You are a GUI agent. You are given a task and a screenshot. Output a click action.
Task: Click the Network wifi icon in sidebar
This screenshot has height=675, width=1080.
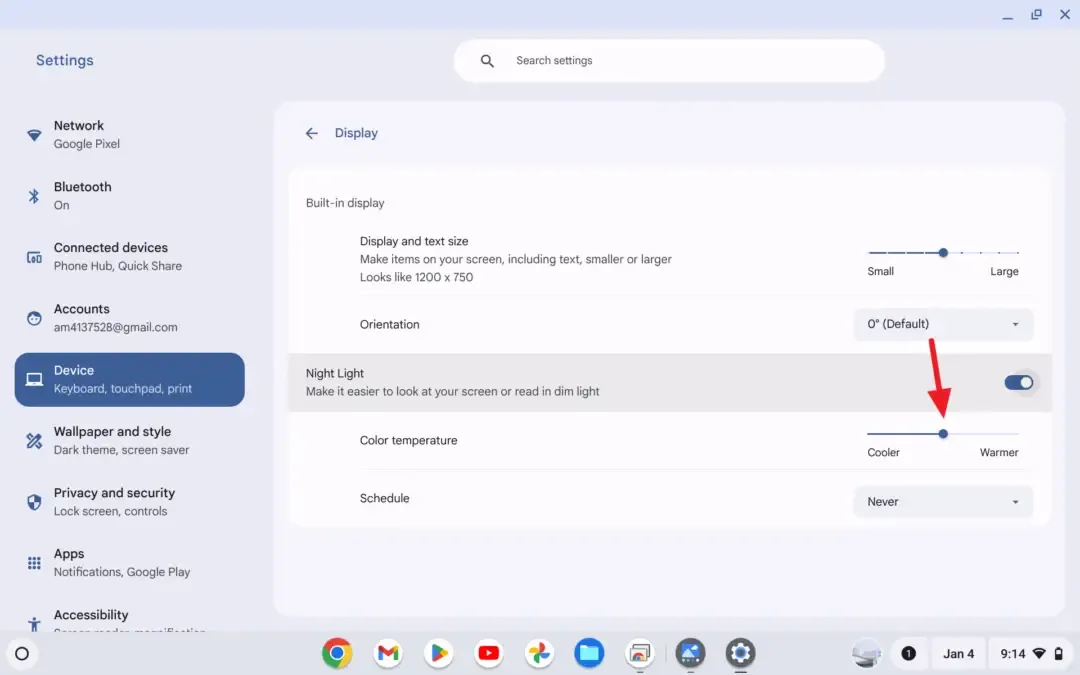pyautogui.click(x=34, y=134)
